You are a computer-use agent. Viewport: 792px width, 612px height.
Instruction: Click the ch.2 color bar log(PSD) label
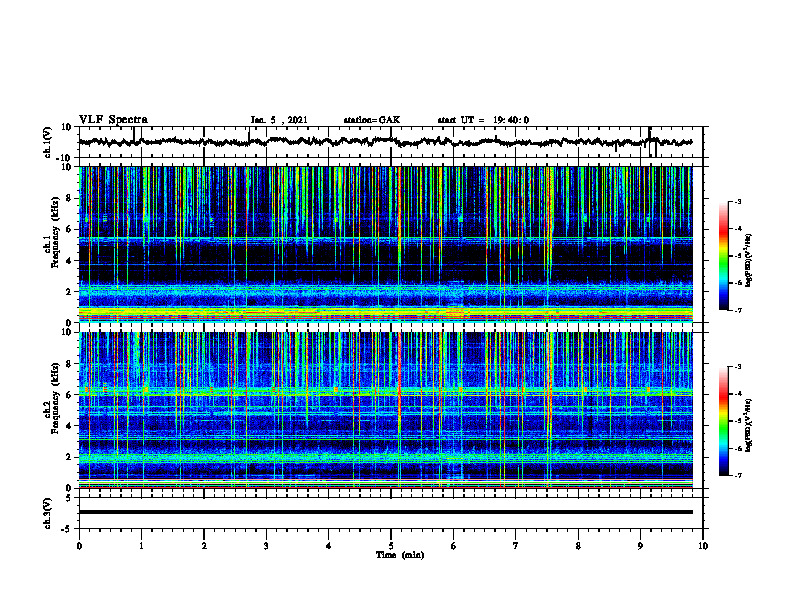point(749,425)
